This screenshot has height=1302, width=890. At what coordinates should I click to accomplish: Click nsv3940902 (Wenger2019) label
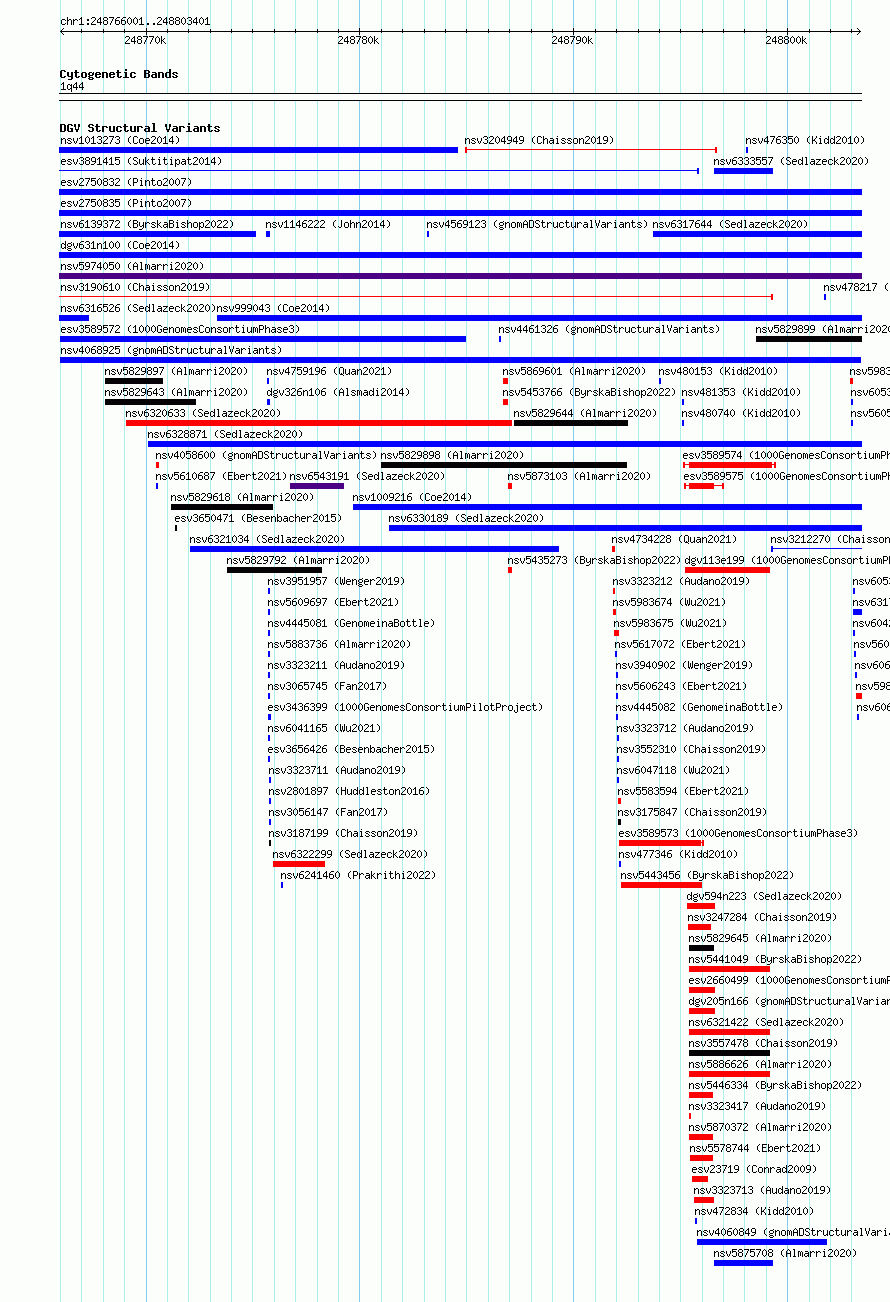tap(684, 665)
